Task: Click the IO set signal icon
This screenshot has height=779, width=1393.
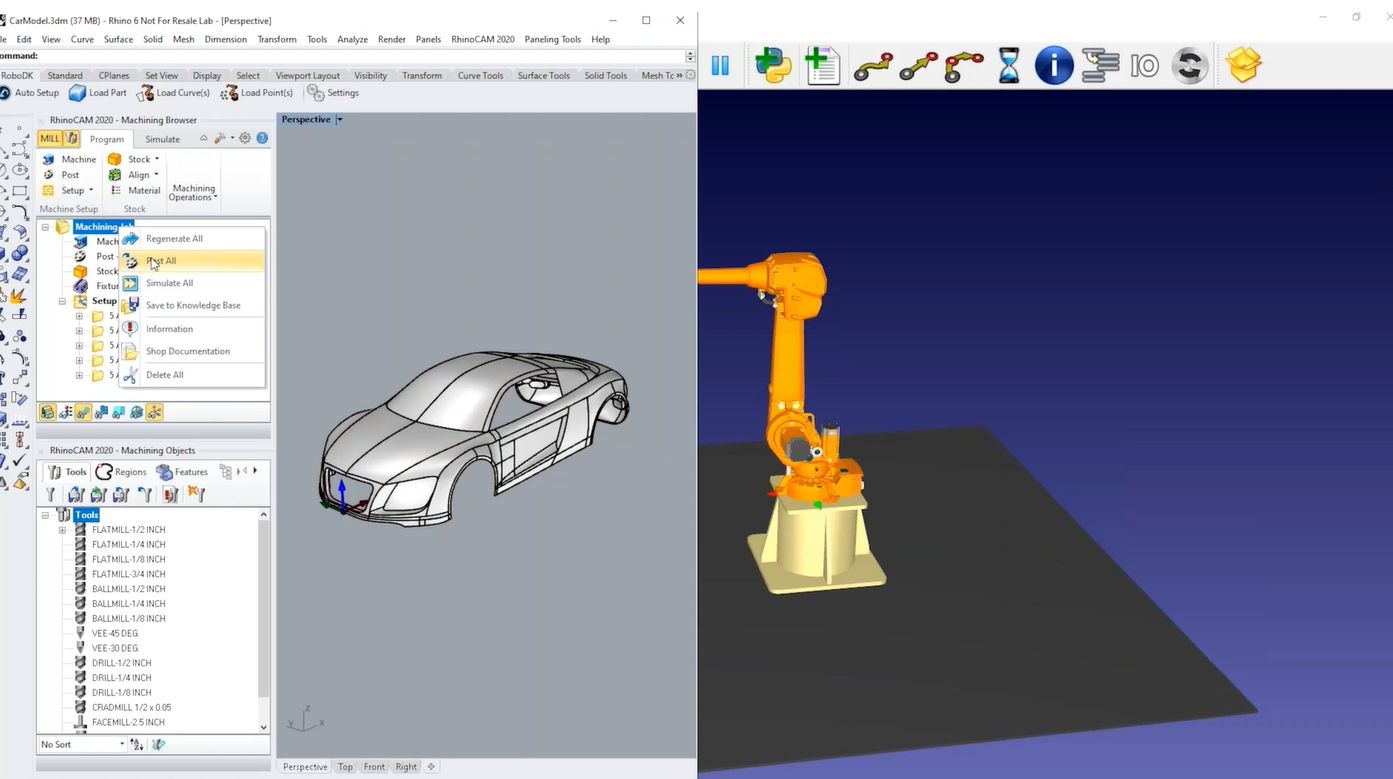Action: click(x=1144, y=66)
